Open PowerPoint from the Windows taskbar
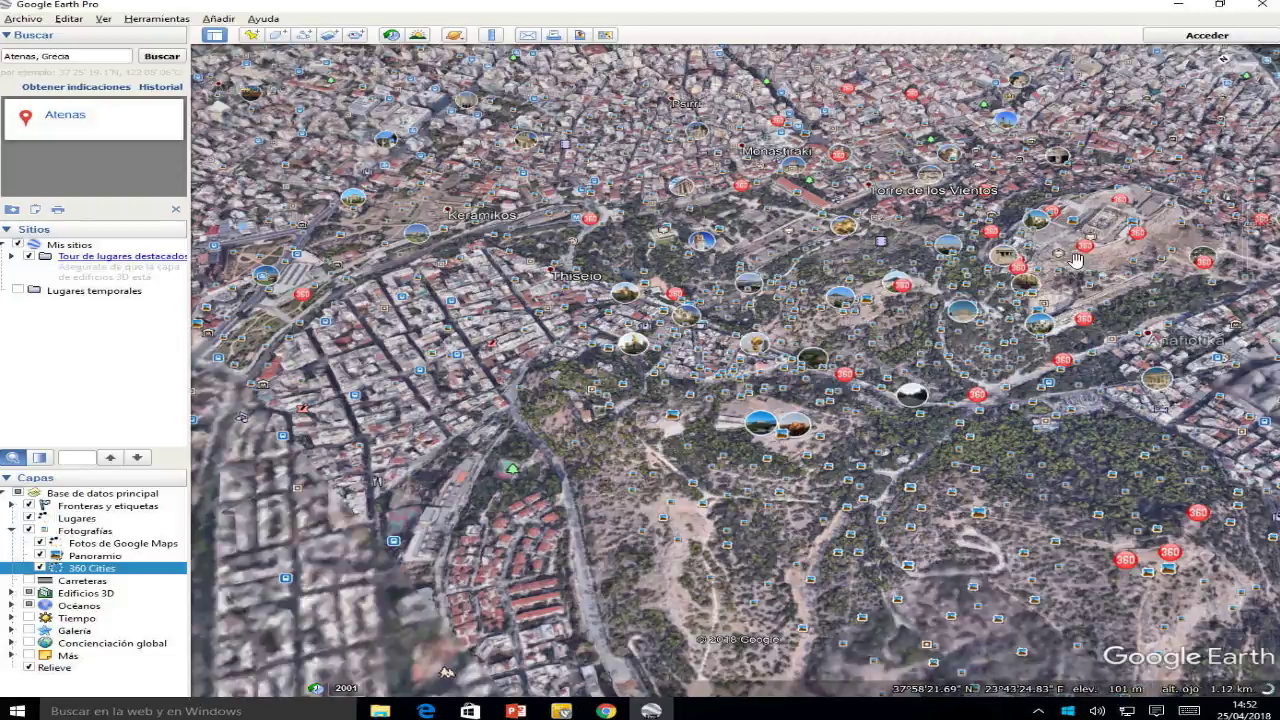The width and height of the screenshot is (1280, 720). pyautogui.click(x=516, y=711)
